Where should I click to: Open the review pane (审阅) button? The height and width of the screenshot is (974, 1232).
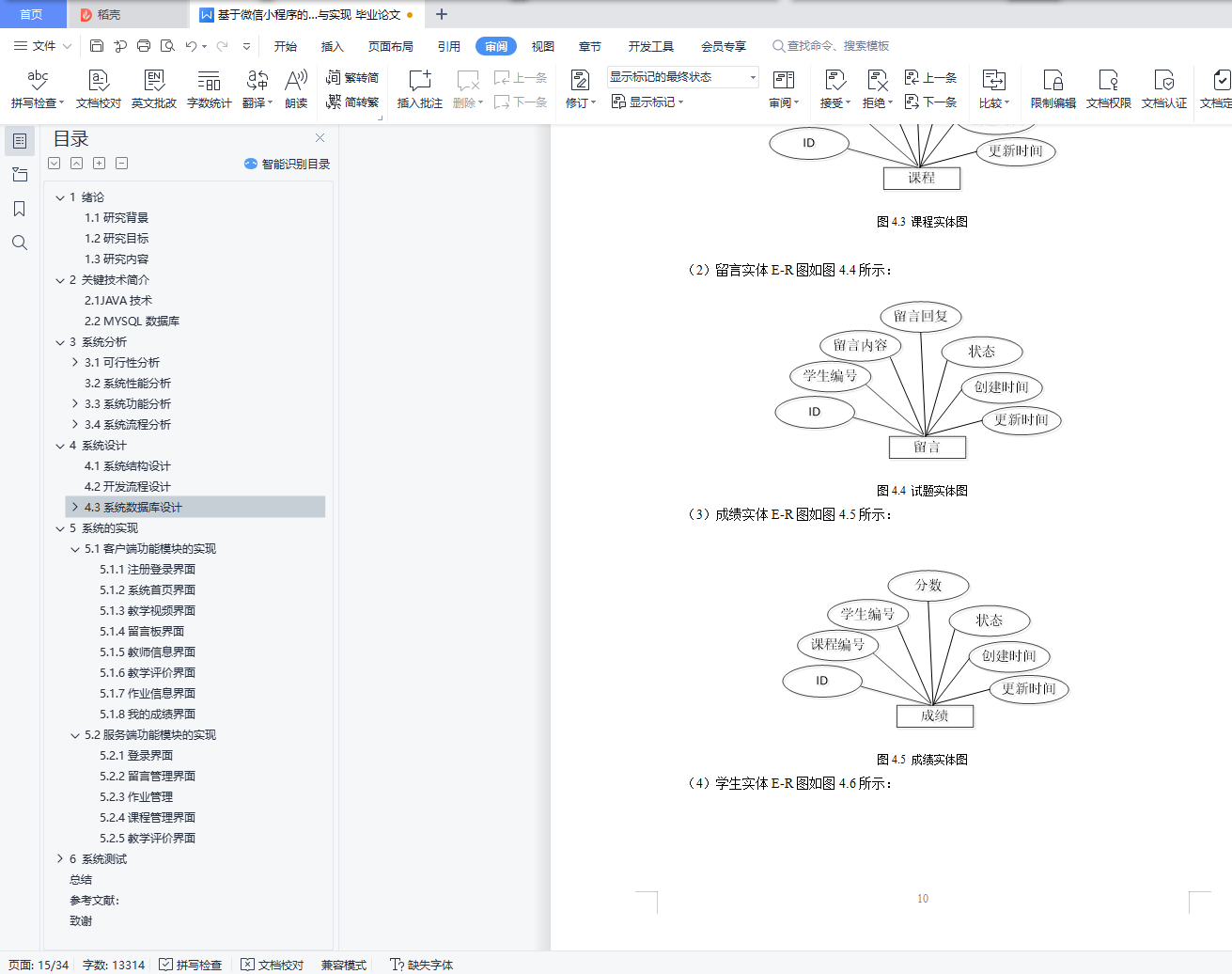pyautogui.click(x=784, y=89)
